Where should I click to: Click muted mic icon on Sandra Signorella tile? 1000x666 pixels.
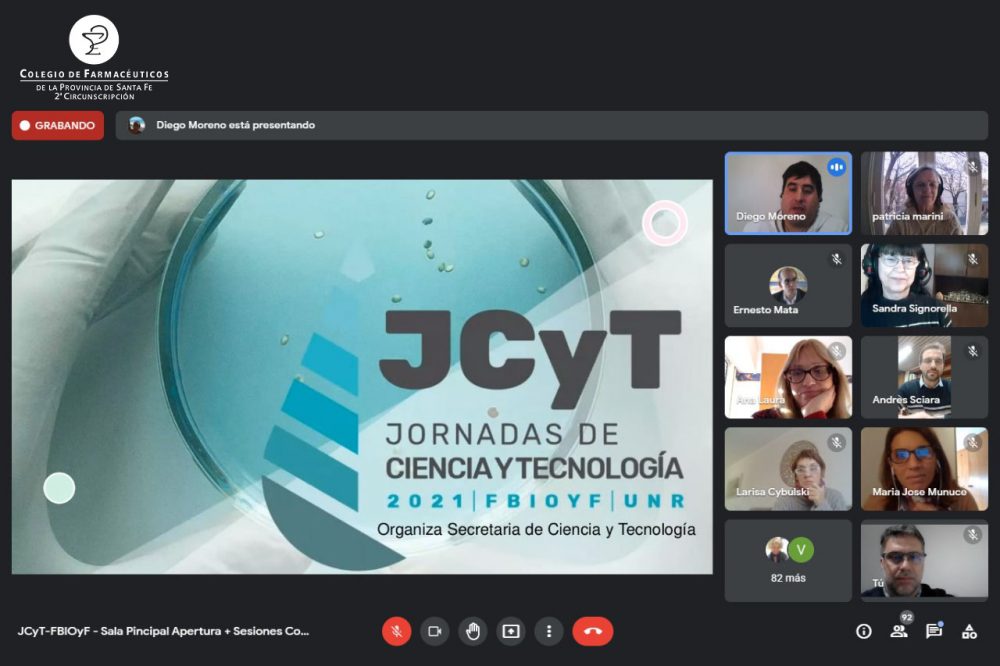(x=973, y=259)
